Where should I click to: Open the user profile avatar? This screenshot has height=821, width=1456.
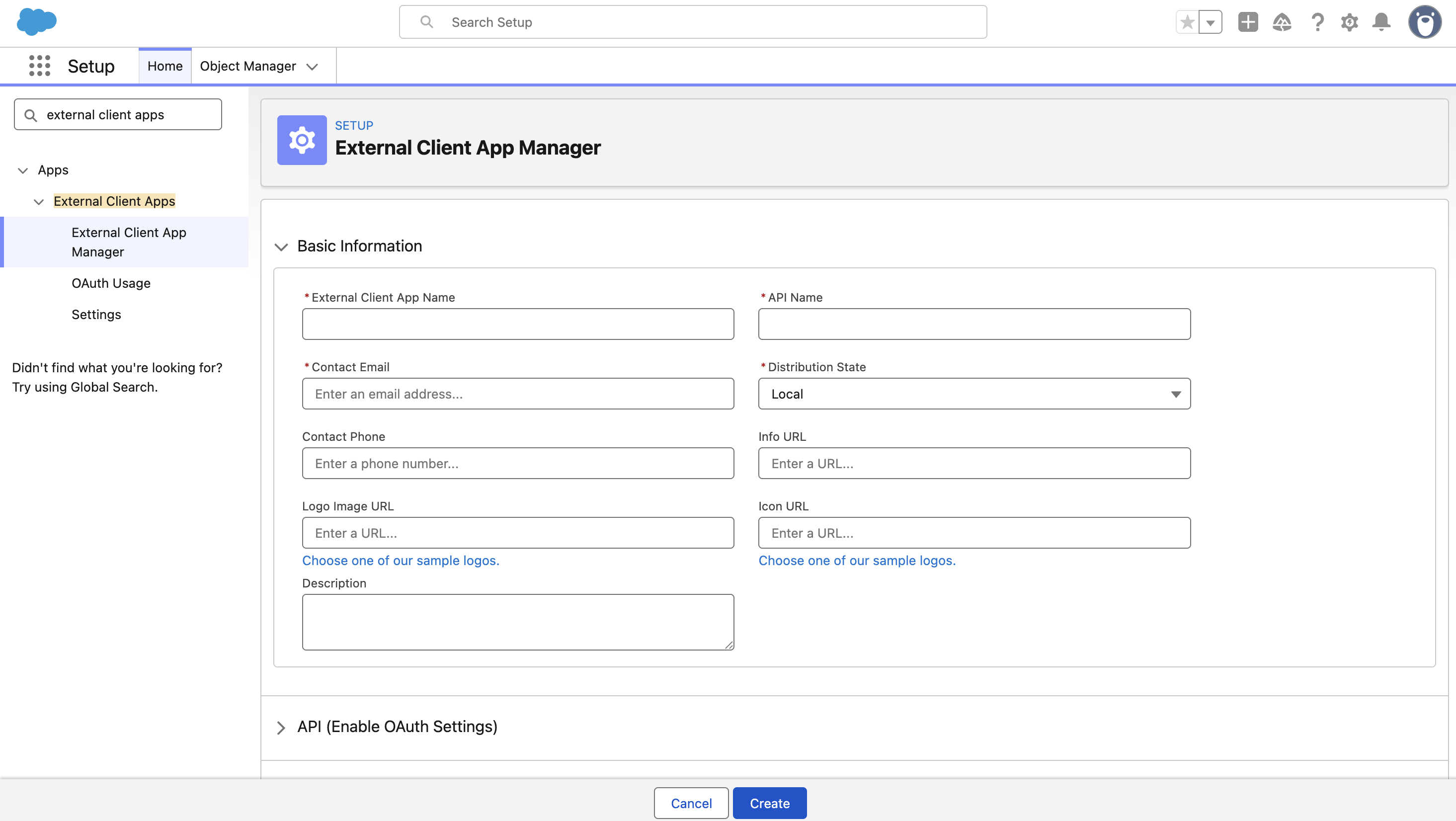[1425, 22]
